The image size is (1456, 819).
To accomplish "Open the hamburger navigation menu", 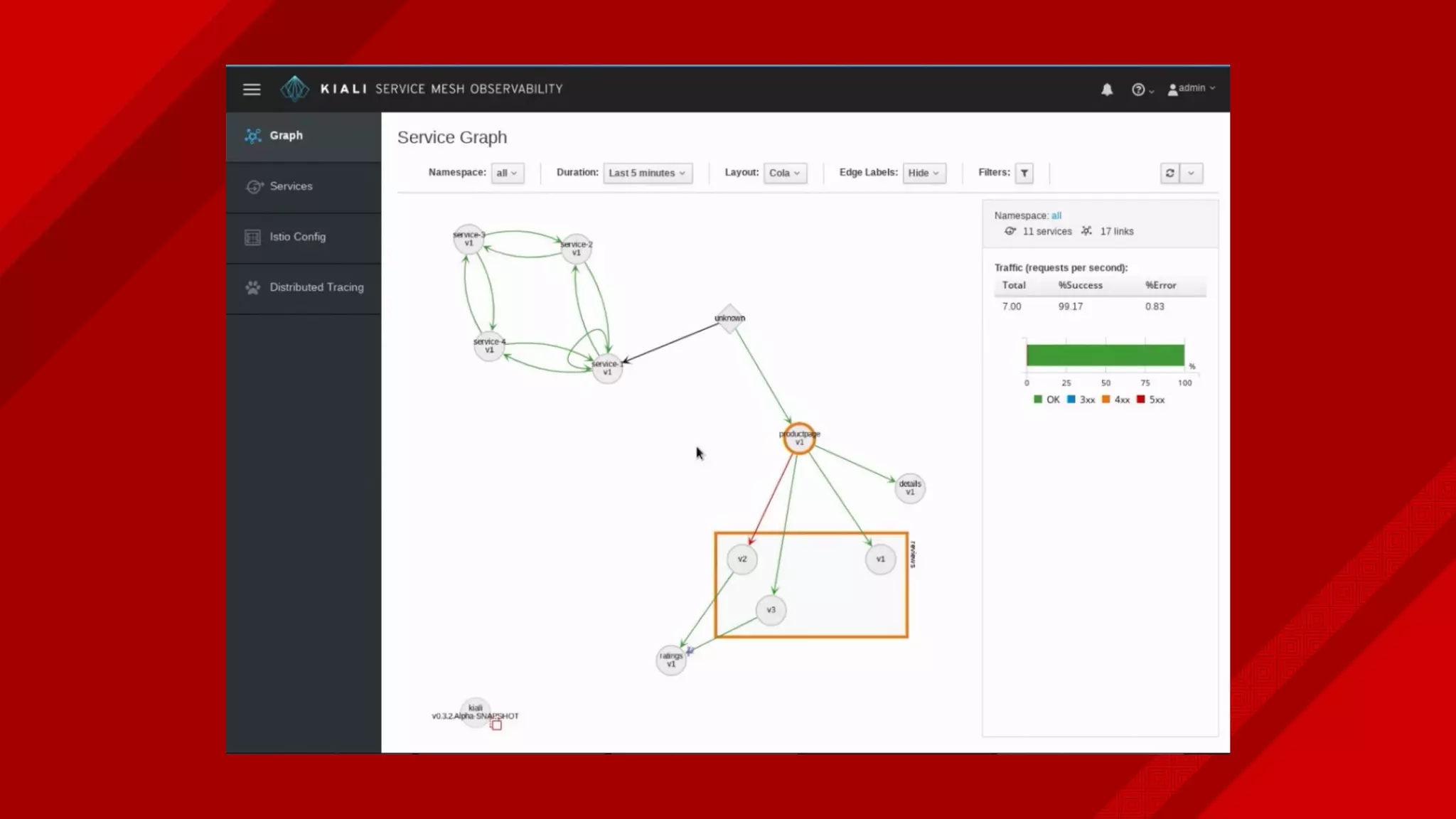I will pyautogui.click(x=252, y=90).
